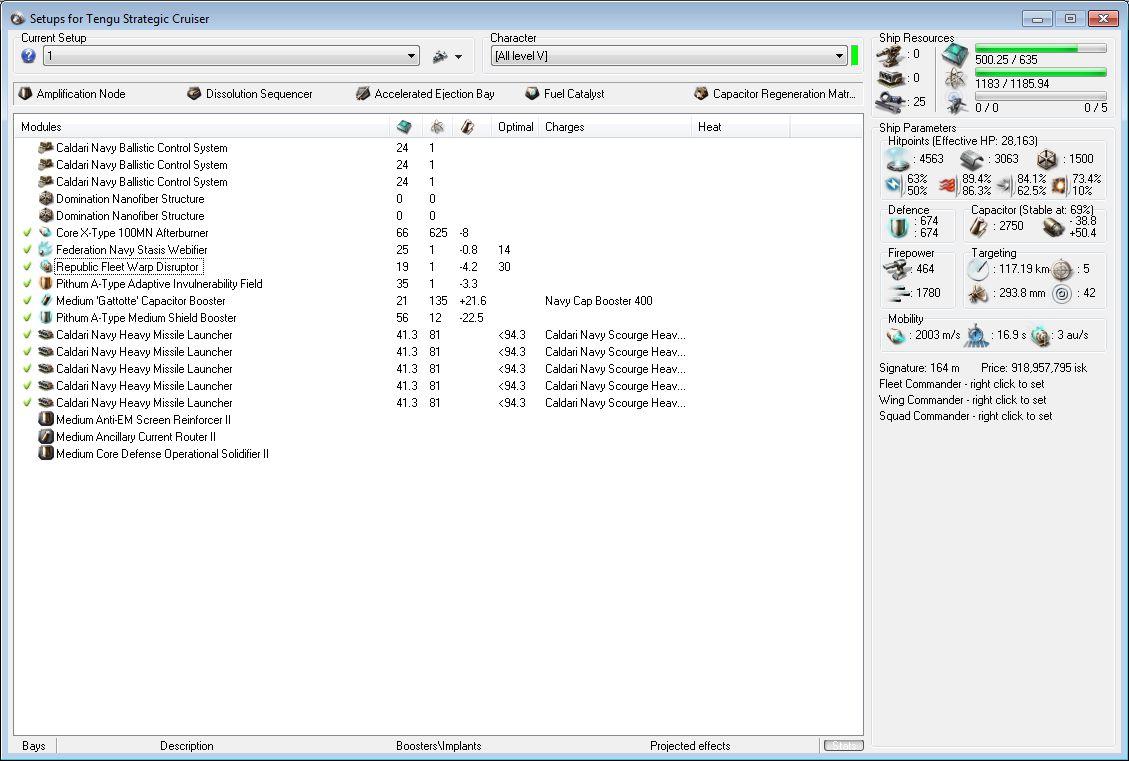Open the Boosters\Implants tab at bottom
This screenshot has height=761, width=1129.
click(438, 746)
